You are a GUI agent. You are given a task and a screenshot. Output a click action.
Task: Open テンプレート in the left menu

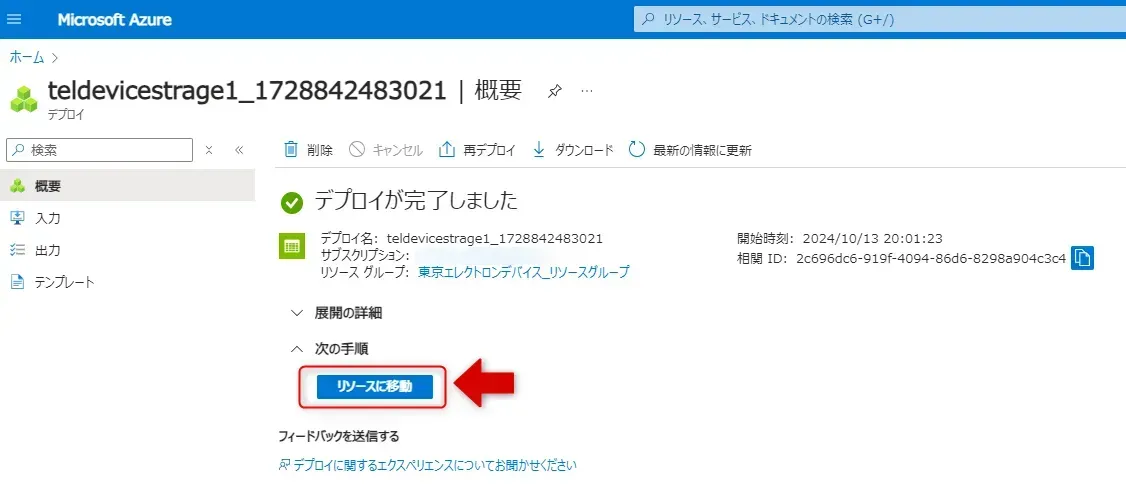point(65,282)
